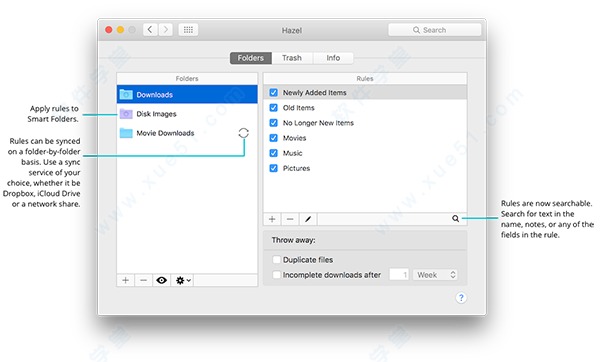
Task: Add a new rule with plus button
Action: (272, 219)
